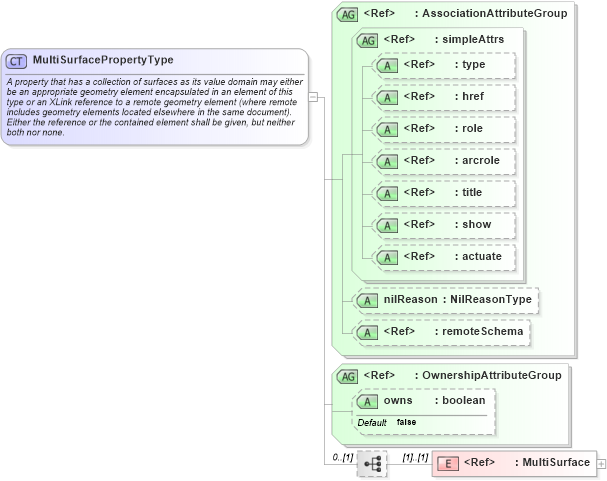Expand the MultiSurface element node
607x481 pixels.
click(601, 464)
